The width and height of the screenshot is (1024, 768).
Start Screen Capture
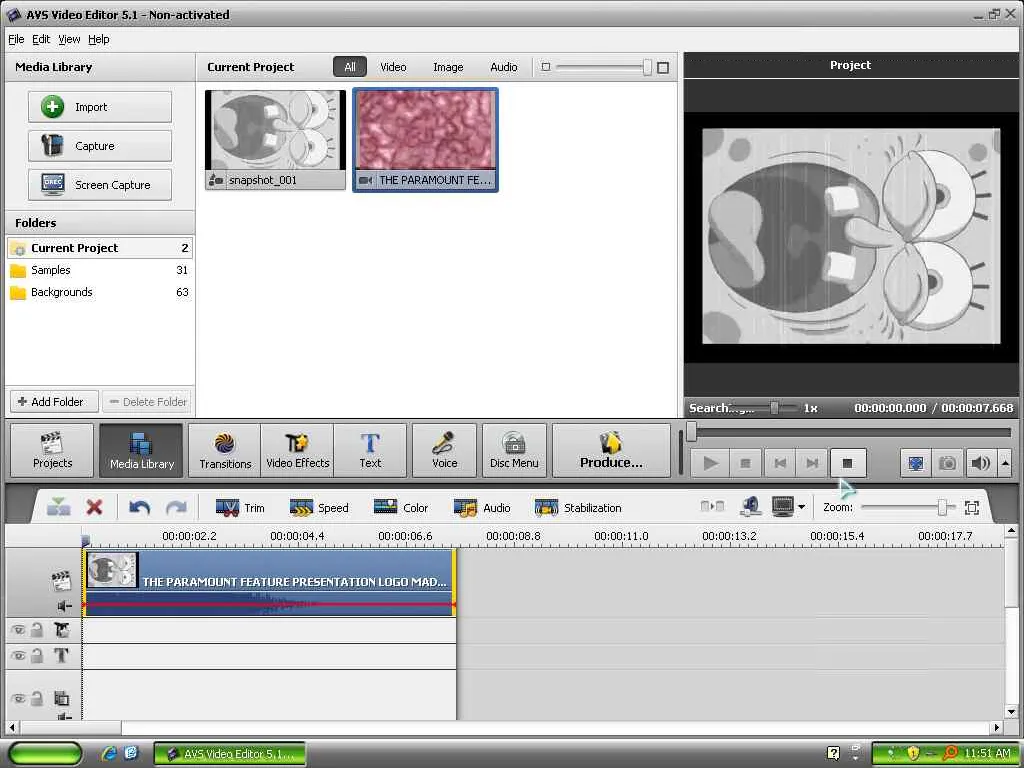click(x=99, y=185)
